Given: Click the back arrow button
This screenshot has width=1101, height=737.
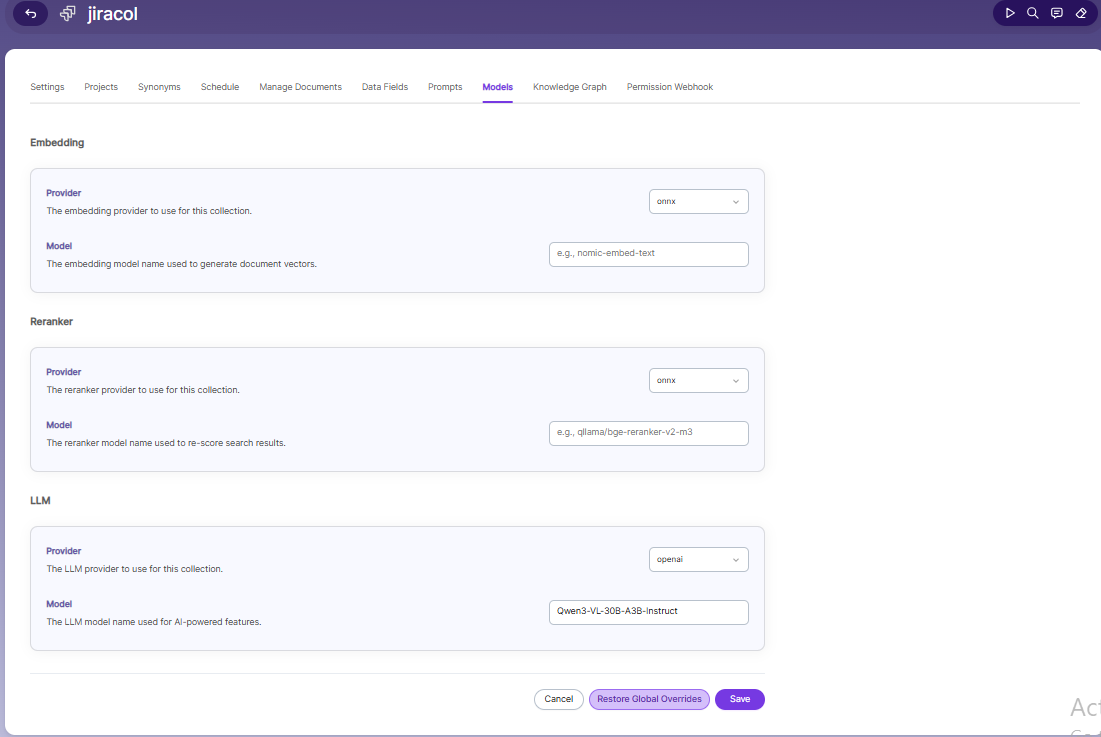Looking at the screenshot, I should [30, 13].
